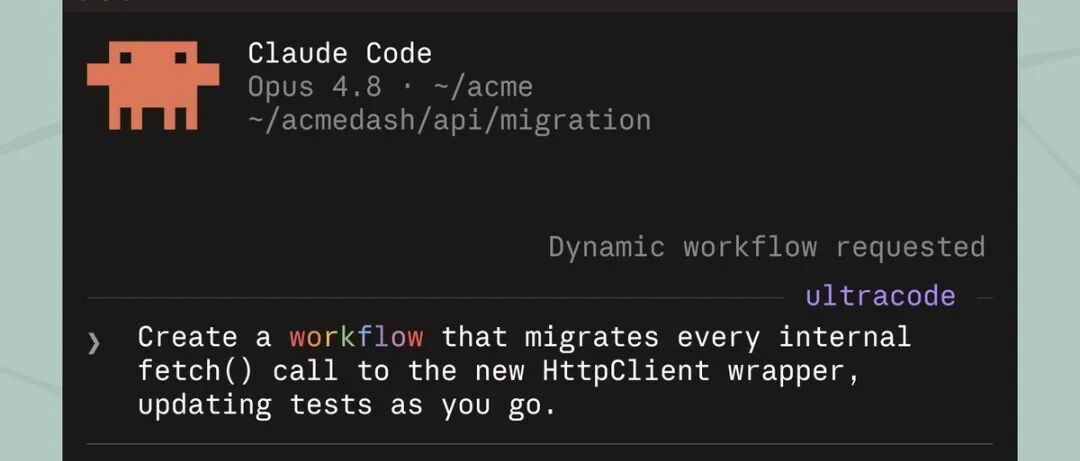Click the Dynamic workflow requested notice
Image resolution: width=1080 pixels, height=461 pixels.
(x=767, y=247)
